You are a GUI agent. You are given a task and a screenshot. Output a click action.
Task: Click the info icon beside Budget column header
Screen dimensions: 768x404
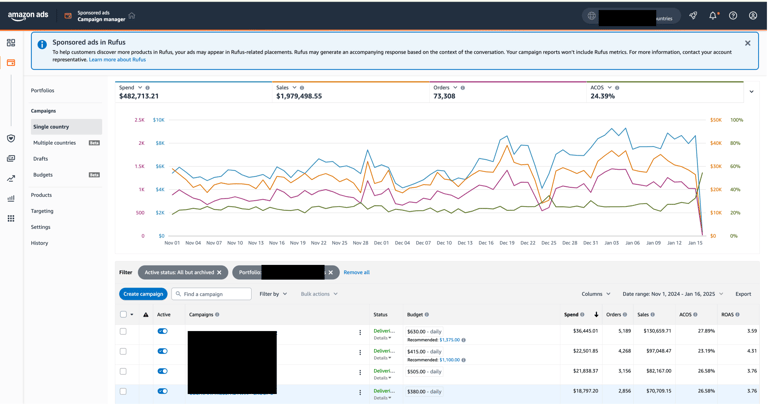coord(427,314)
